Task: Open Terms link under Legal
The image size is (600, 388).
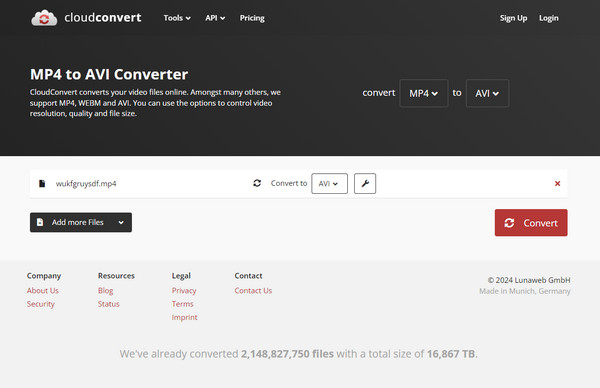Action: pyautogui.click(x=183, y=304)
